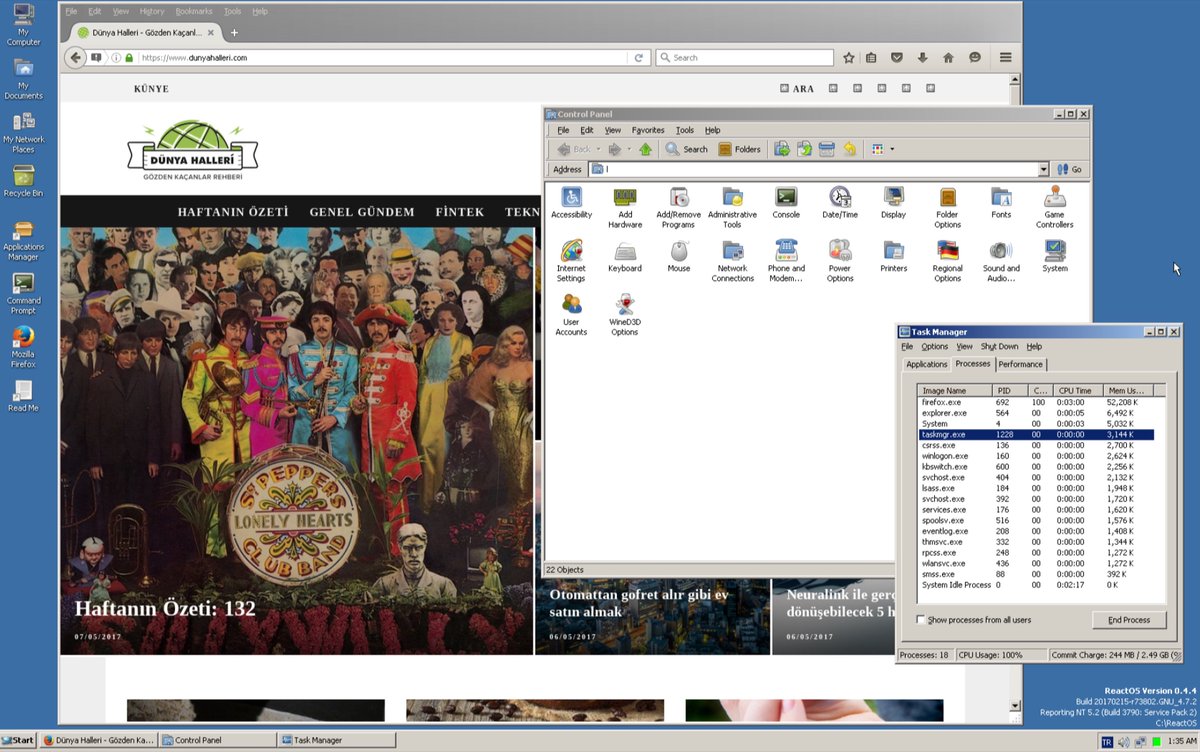Open the Tools menu in Control Panel
This screenshot has height=752, width=1200.
pyautogui.click(x=684, y=130)
